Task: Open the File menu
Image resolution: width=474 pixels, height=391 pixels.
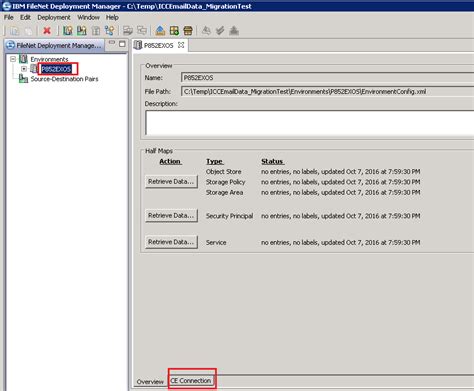Action: pos(9,17)
